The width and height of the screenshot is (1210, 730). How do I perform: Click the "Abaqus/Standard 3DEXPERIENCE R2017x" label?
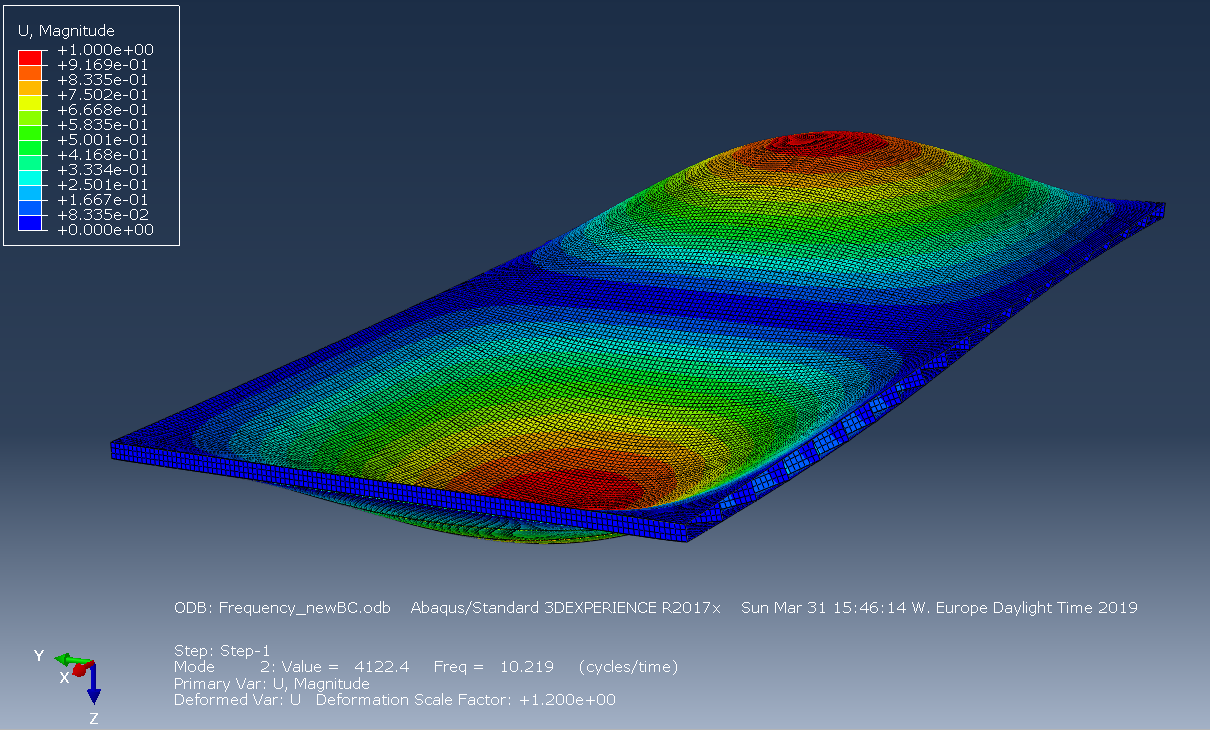[565, 608]
